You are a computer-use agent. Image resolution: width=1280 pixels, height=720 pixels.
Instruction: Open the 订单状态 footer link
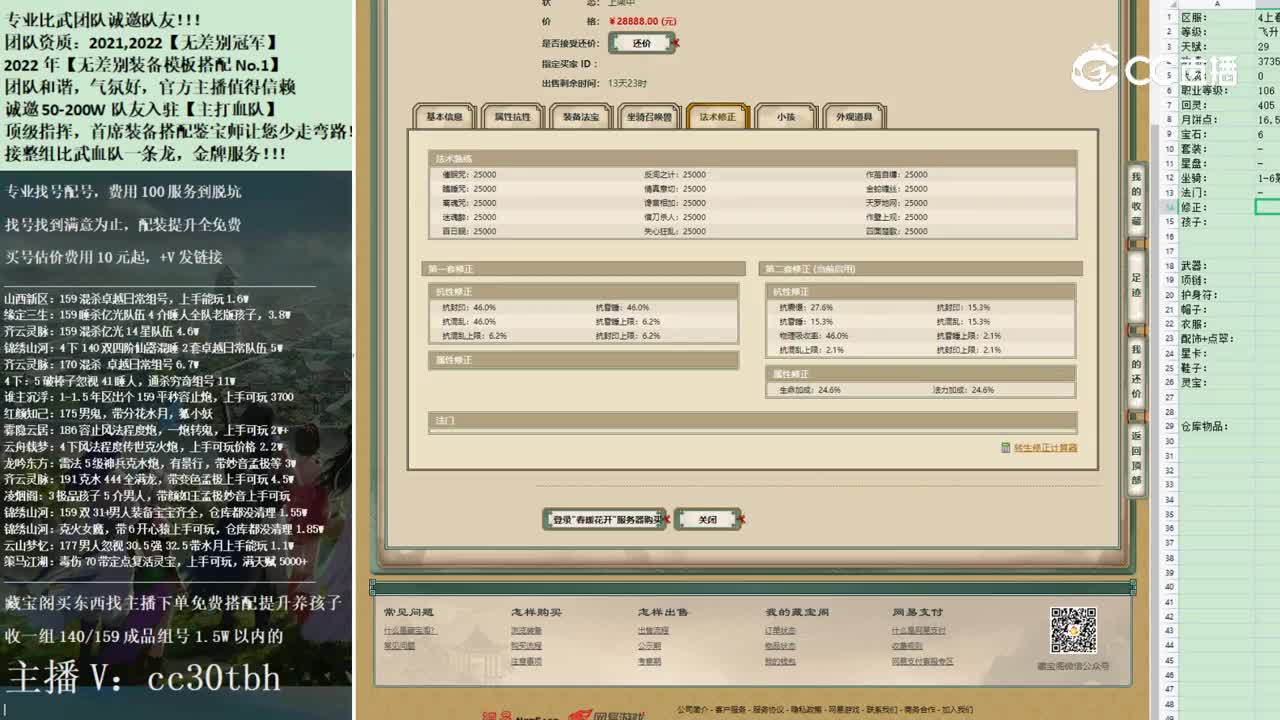780,631
